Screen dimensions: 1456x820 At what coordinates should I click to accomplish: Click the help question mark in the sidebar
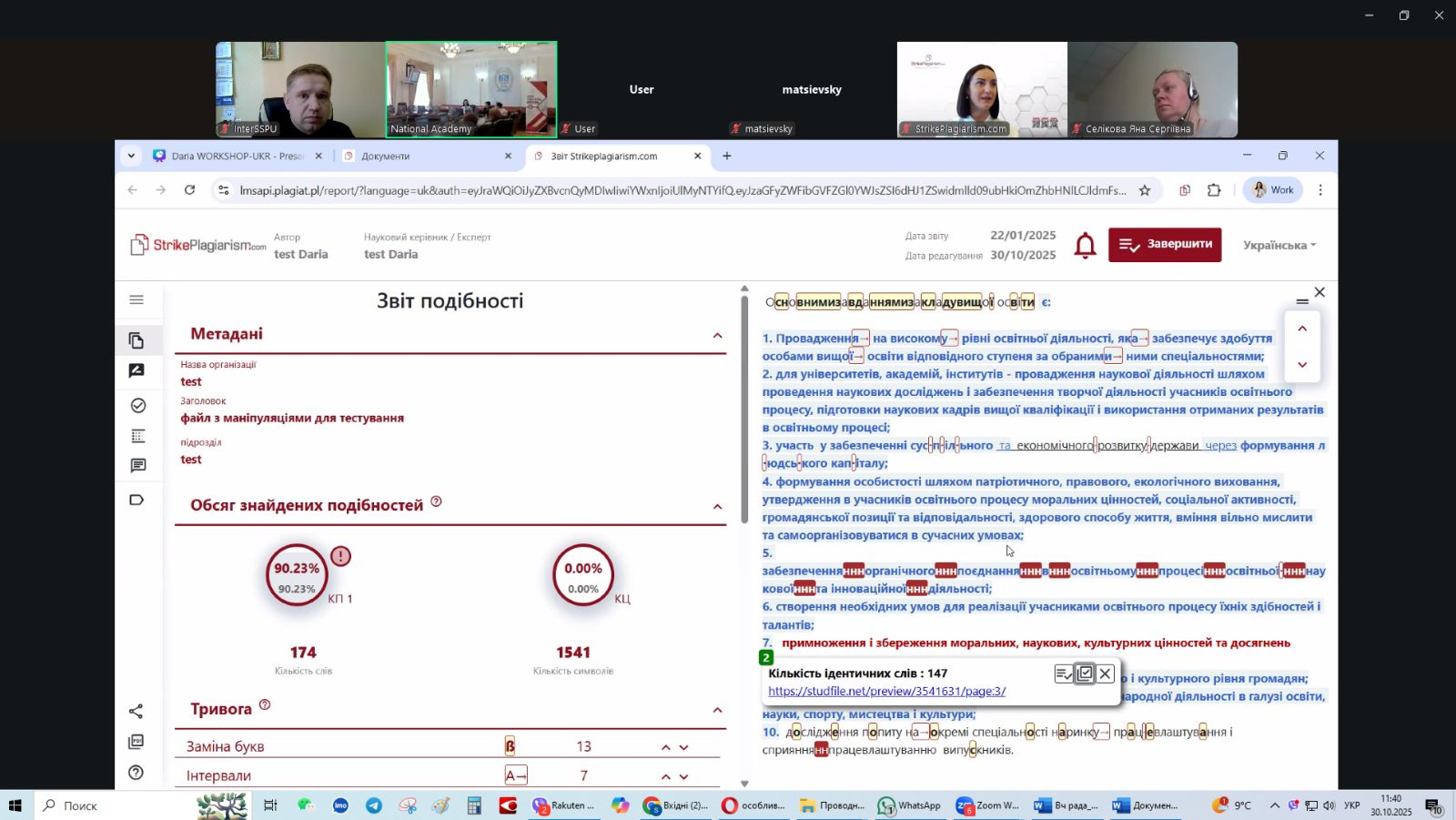point(136,773)
